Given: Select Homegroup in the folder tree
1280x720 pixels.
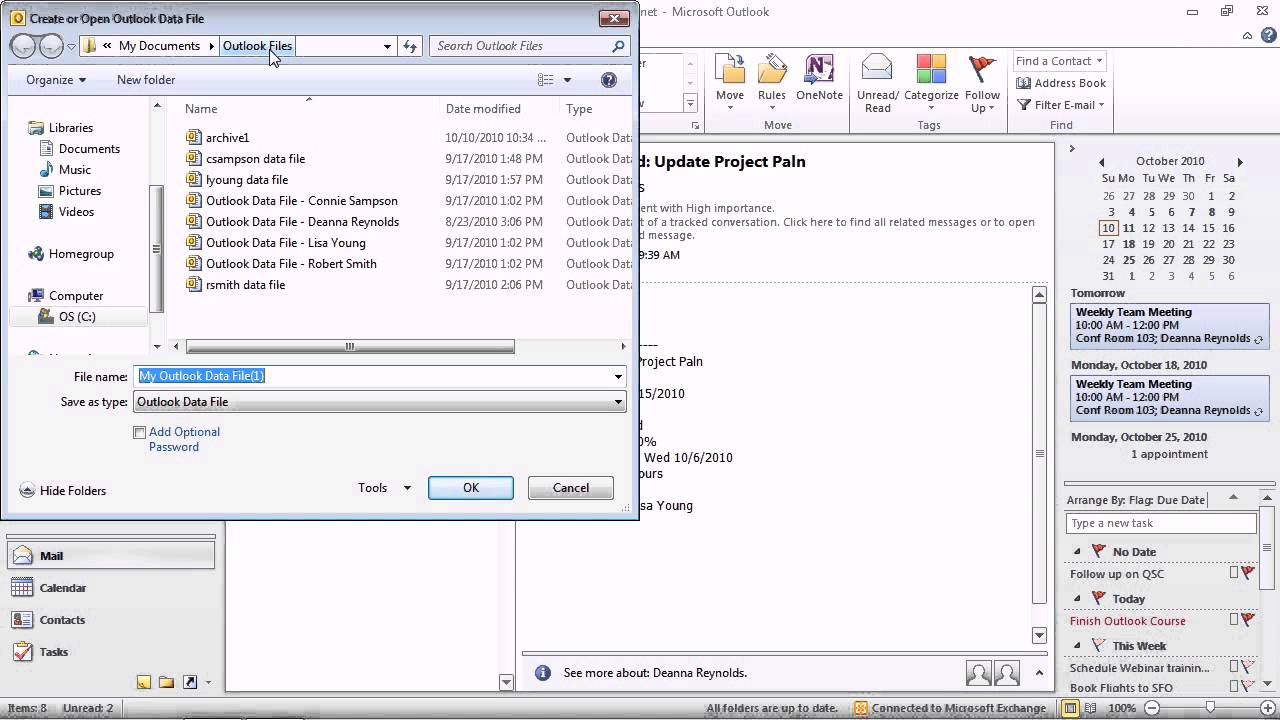Looking at the screenshot, I should click(x=70, y=254).
